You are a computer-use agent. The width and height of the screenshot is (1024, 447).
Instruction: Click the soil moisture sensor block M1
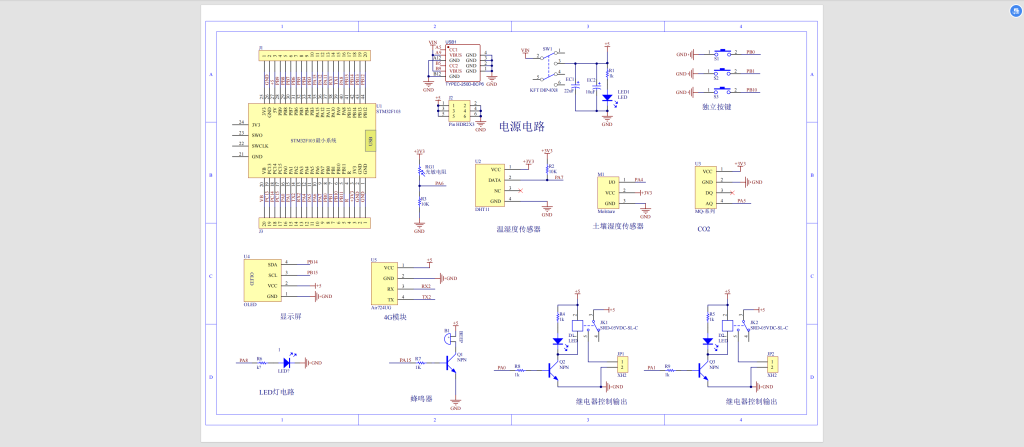[613, 192]
